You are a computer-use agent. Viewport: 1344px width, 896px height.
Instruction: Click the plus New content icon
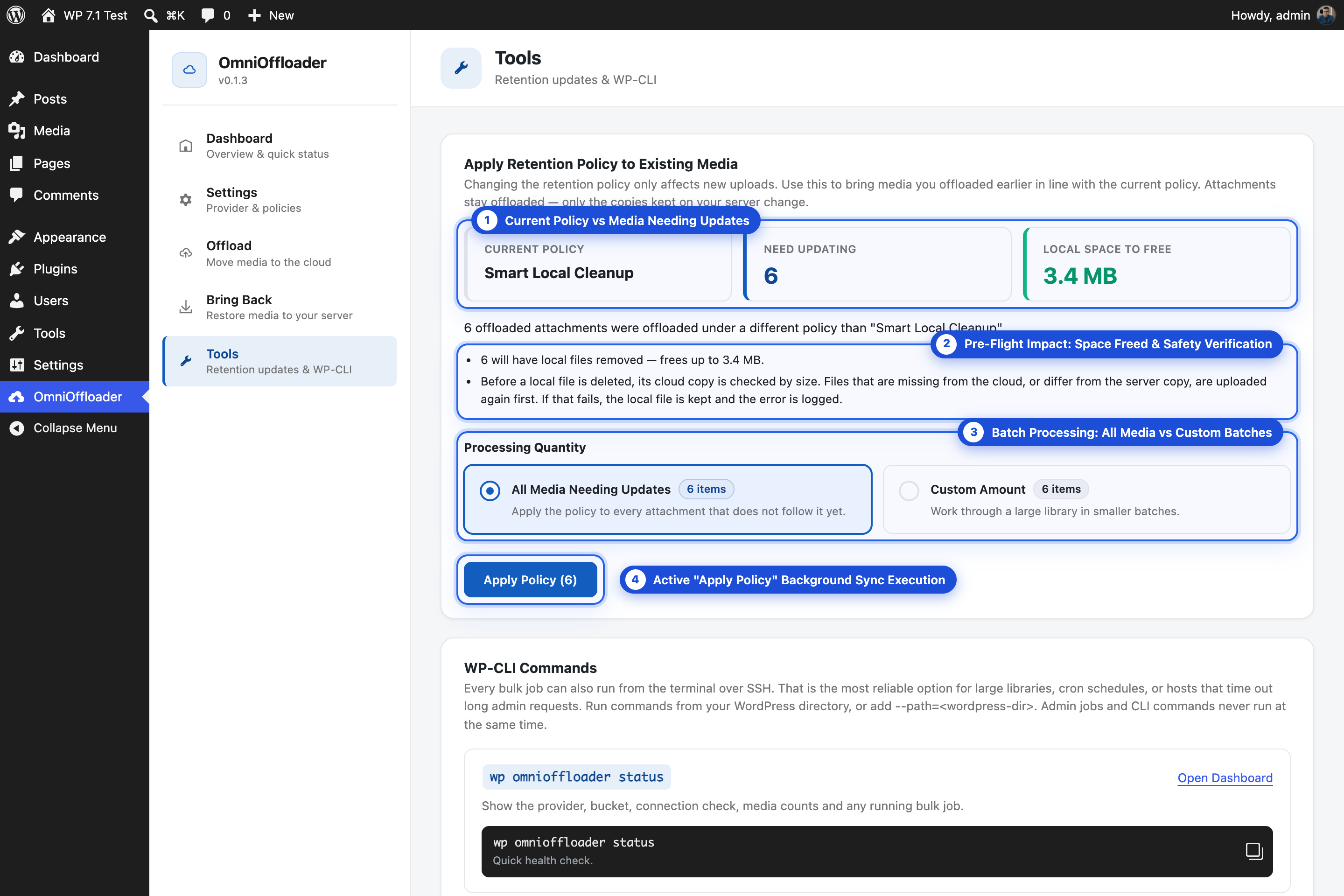pos(254,15)
